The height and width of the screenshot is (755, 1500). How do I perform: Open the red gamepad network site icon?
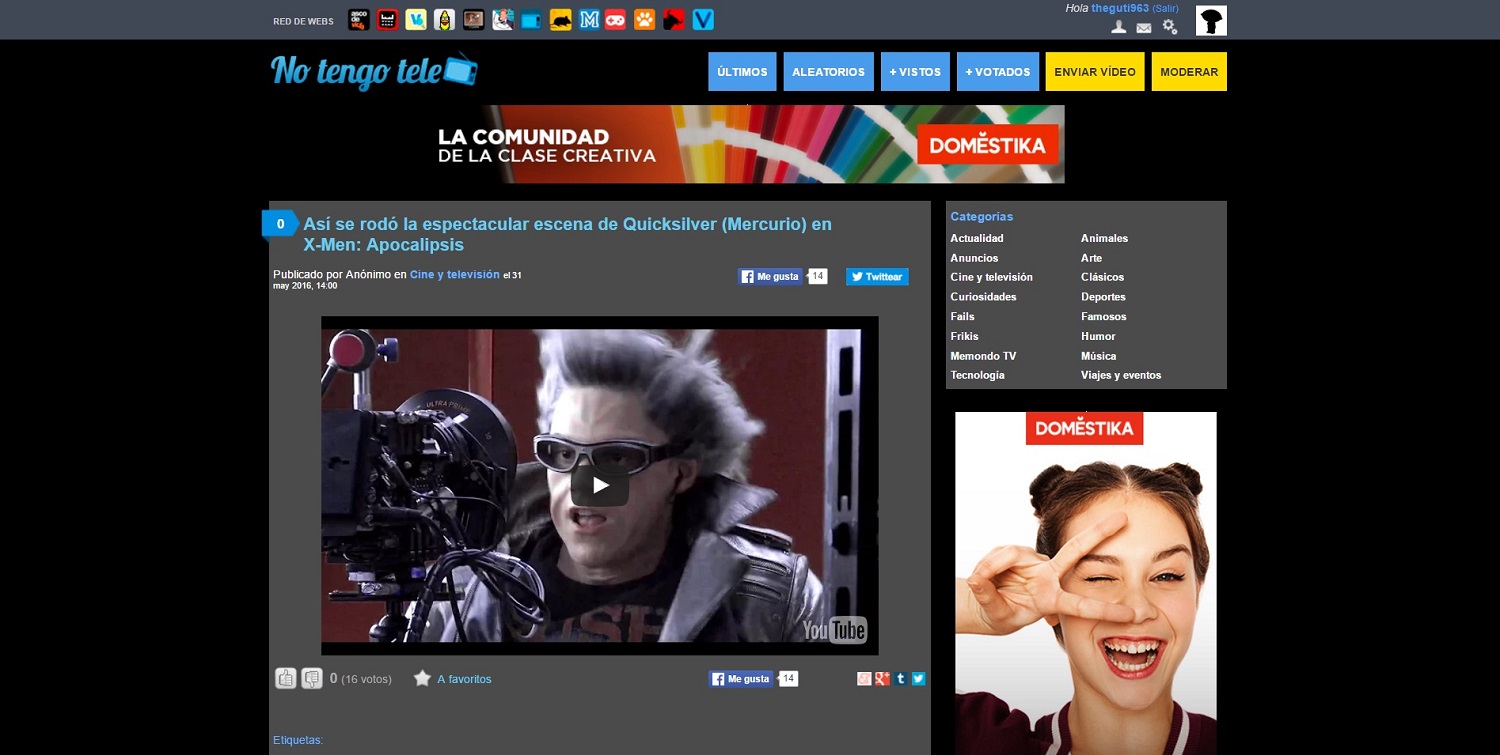point(617,19)
